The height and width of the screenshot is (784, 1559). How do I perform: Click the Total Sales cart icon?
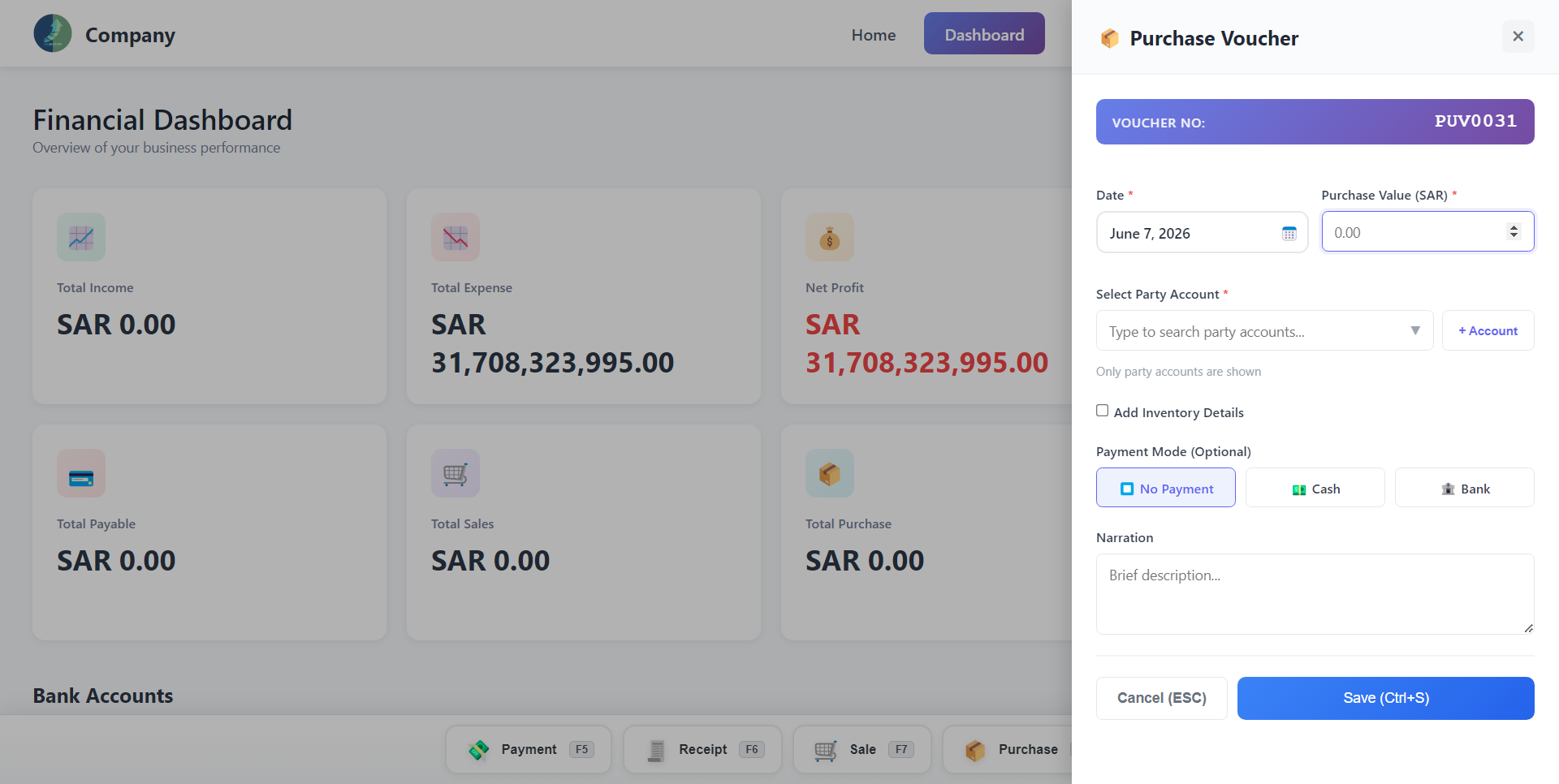[x=456, y=473]
